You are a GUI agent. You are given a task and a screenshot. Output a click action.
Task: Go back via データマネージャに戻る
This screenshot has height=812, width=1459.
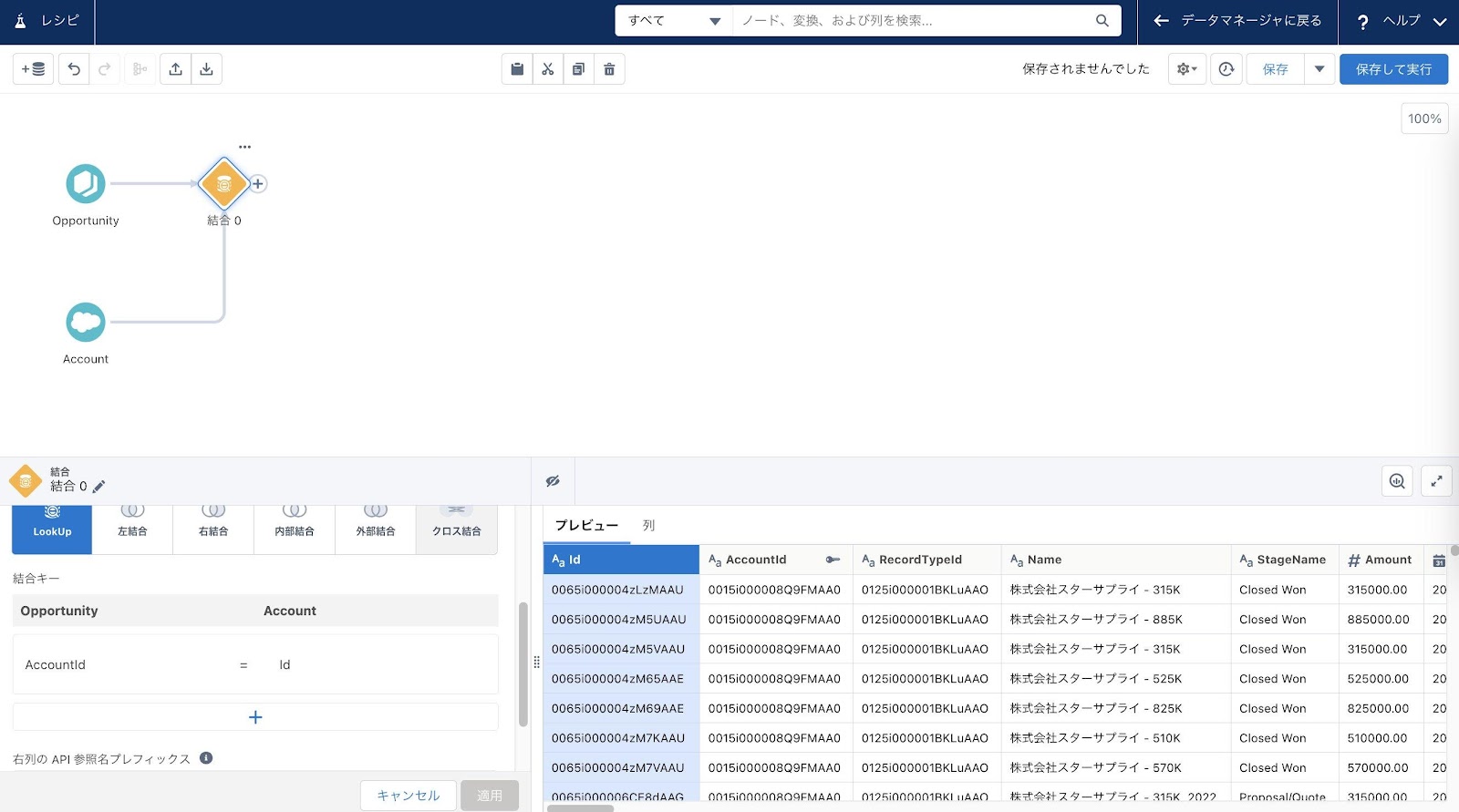point(1238,21)
